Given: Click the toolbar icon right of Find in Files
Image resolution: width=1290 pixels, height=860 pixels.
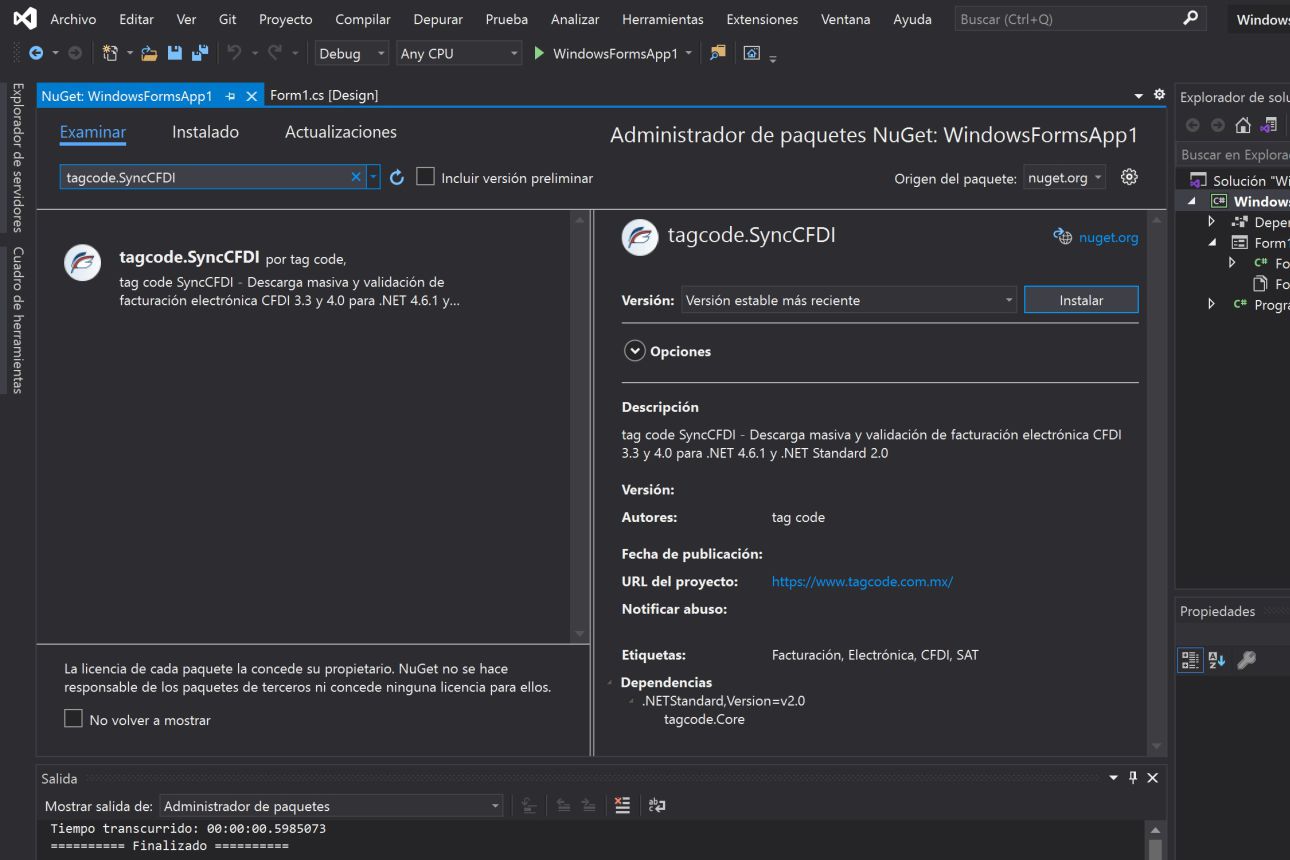Looking at the screenshot, I should click(x=752, y=53).
